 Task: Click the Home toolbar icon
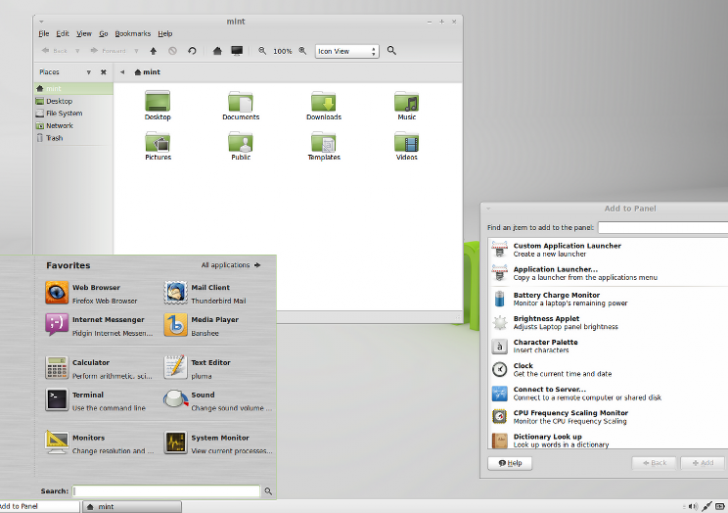click(217, 50)
